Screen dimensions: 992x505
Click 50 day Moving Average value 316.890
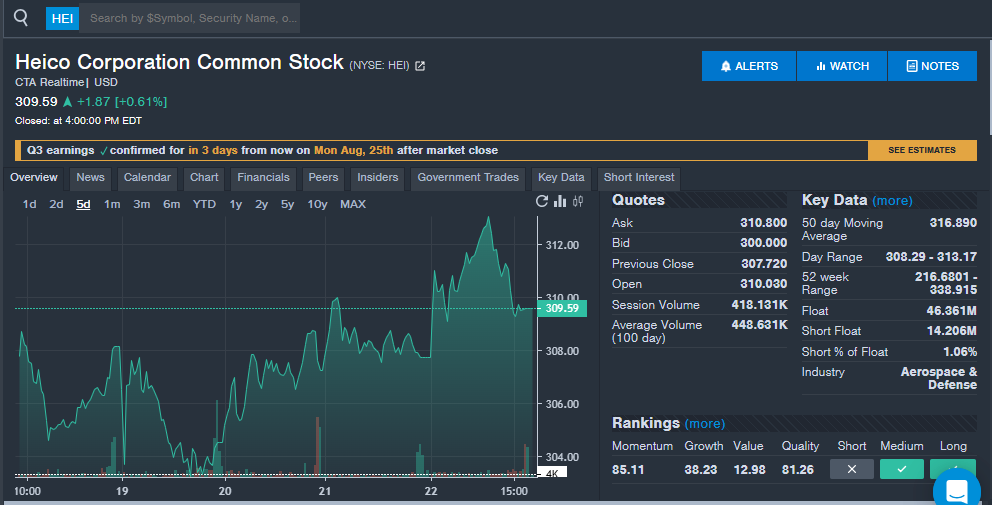click(x=953, y=223)
